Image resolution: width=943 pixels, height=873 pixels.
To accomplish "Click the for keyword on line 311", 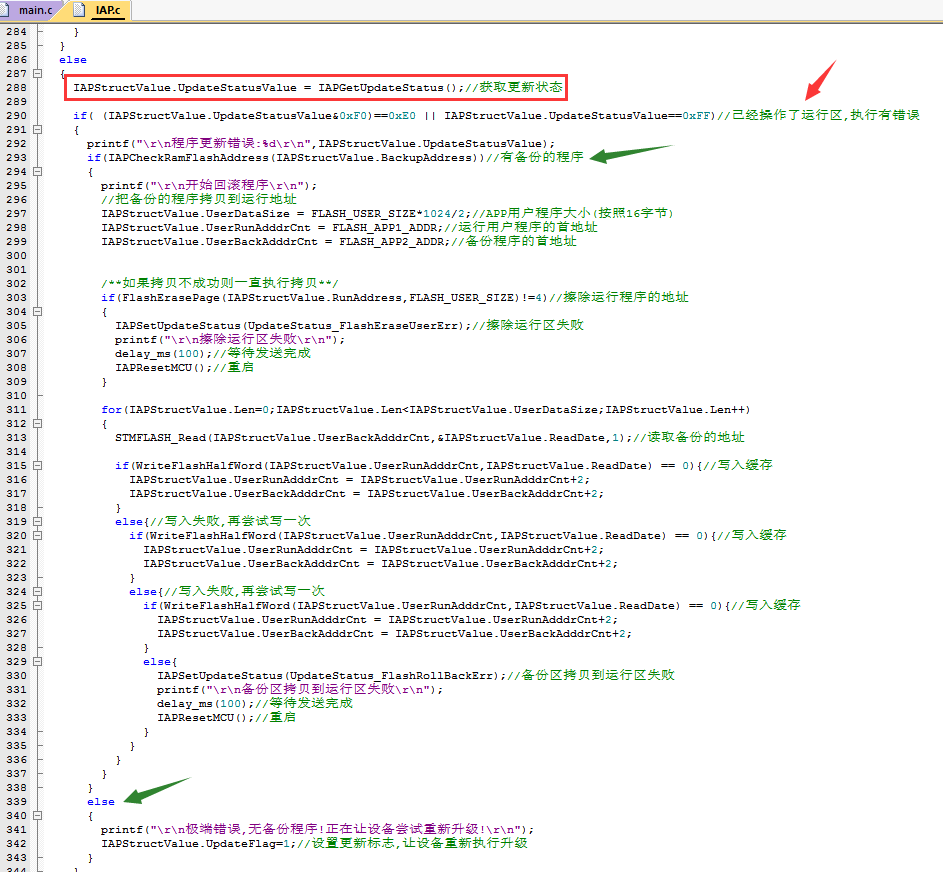I will pos(111,410).
